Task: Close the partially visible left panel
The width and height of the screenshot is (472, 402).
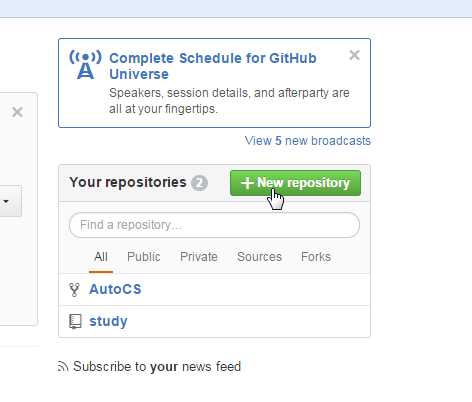Action: point(17,112)
